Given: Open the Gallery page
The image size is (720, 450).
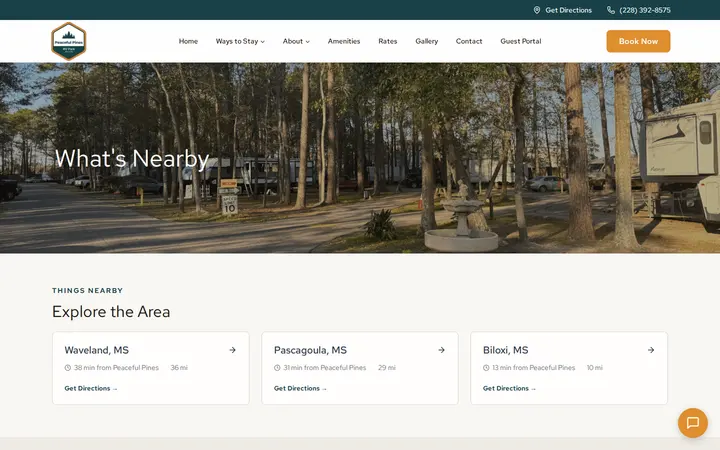Looking at the screenshot, I should [427, 41].
